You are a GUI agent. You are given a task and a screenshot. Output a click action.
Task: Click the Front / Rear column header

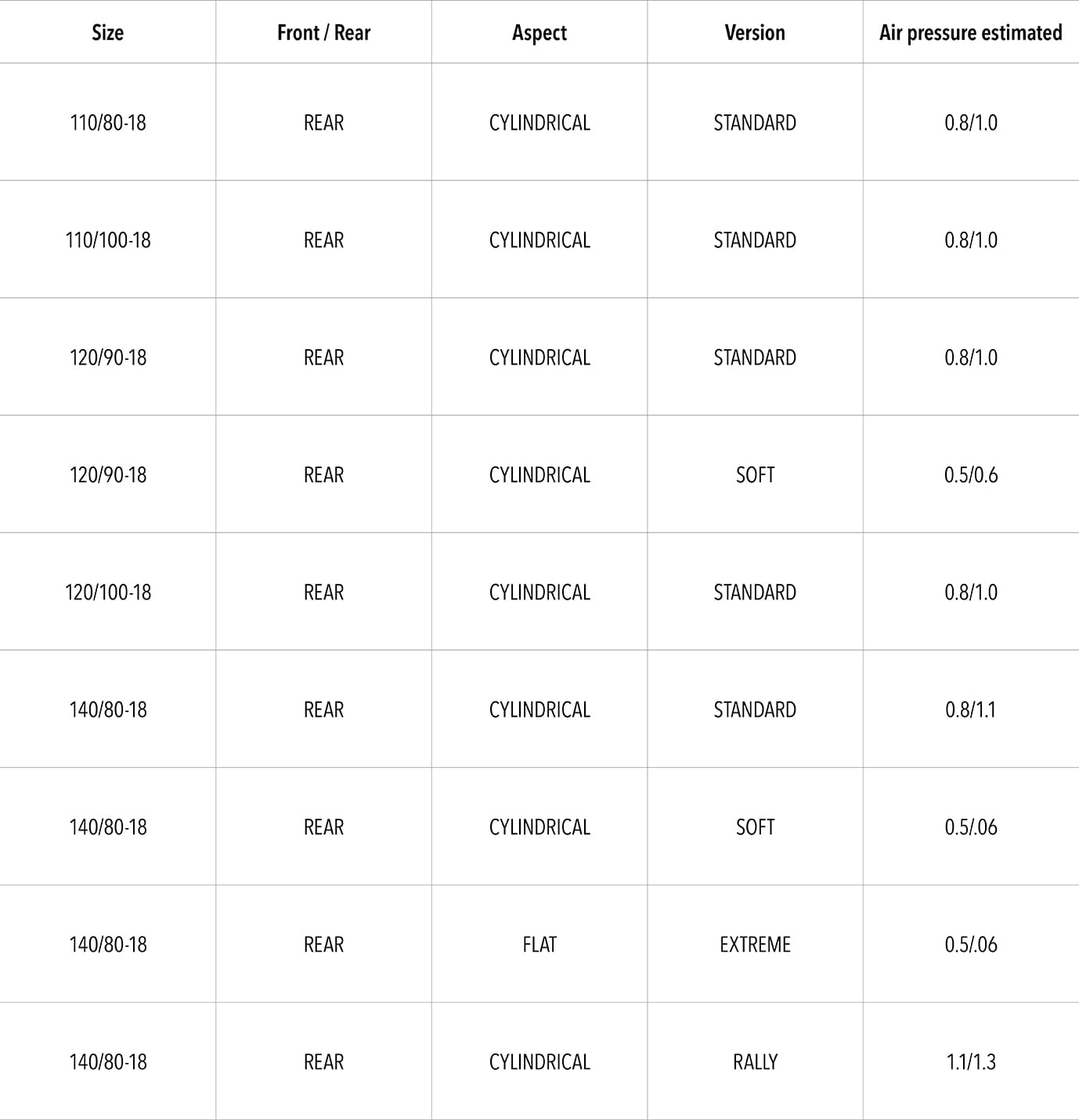(323, 33)
